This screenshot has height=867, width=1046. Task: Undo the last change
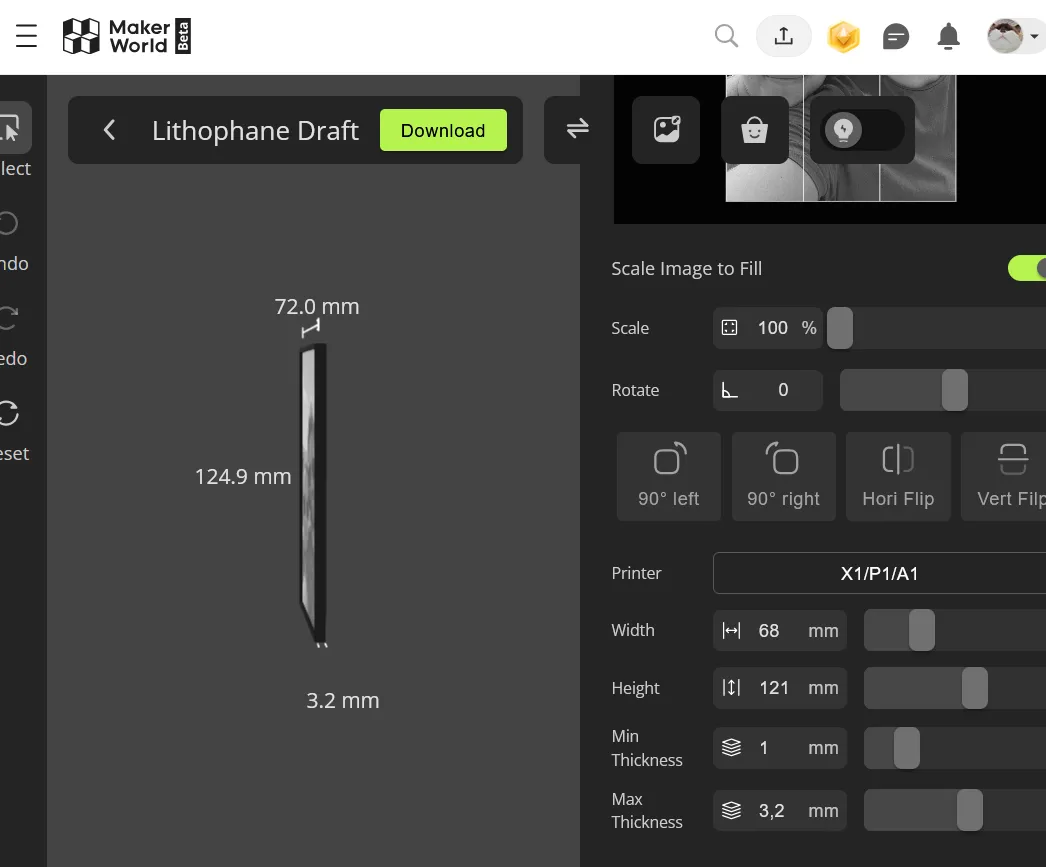click(x=8, y=223)
